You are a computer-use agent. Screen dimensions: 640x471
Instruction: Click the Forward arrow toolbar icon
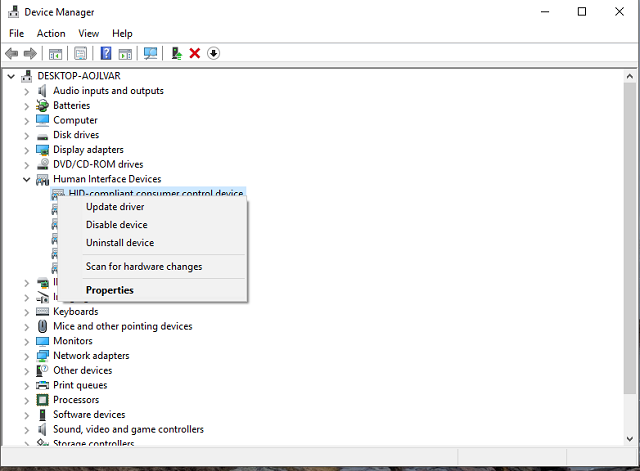30,53
